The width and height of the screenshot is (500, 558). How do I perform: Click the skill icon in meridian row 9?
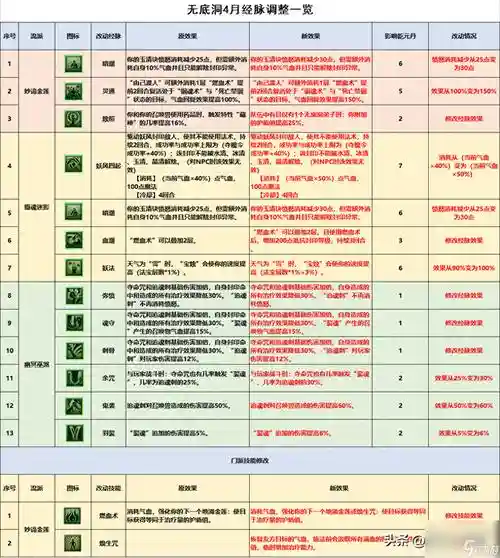pyautogui.click(x=74, y=323)
